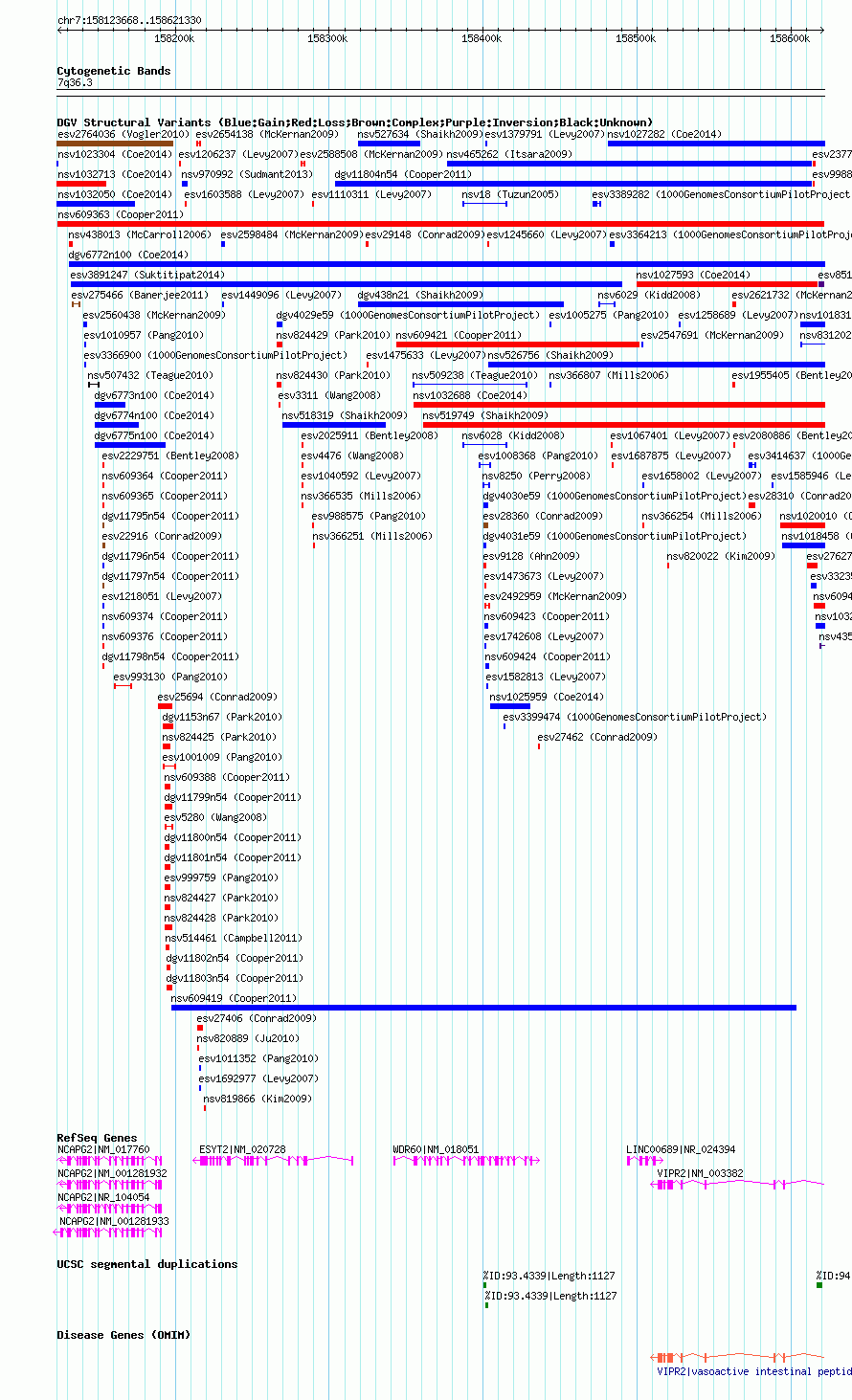The image size is (852, 1400).
Task: Open the DGV Structural Variants track title
Action: [354, 122]
